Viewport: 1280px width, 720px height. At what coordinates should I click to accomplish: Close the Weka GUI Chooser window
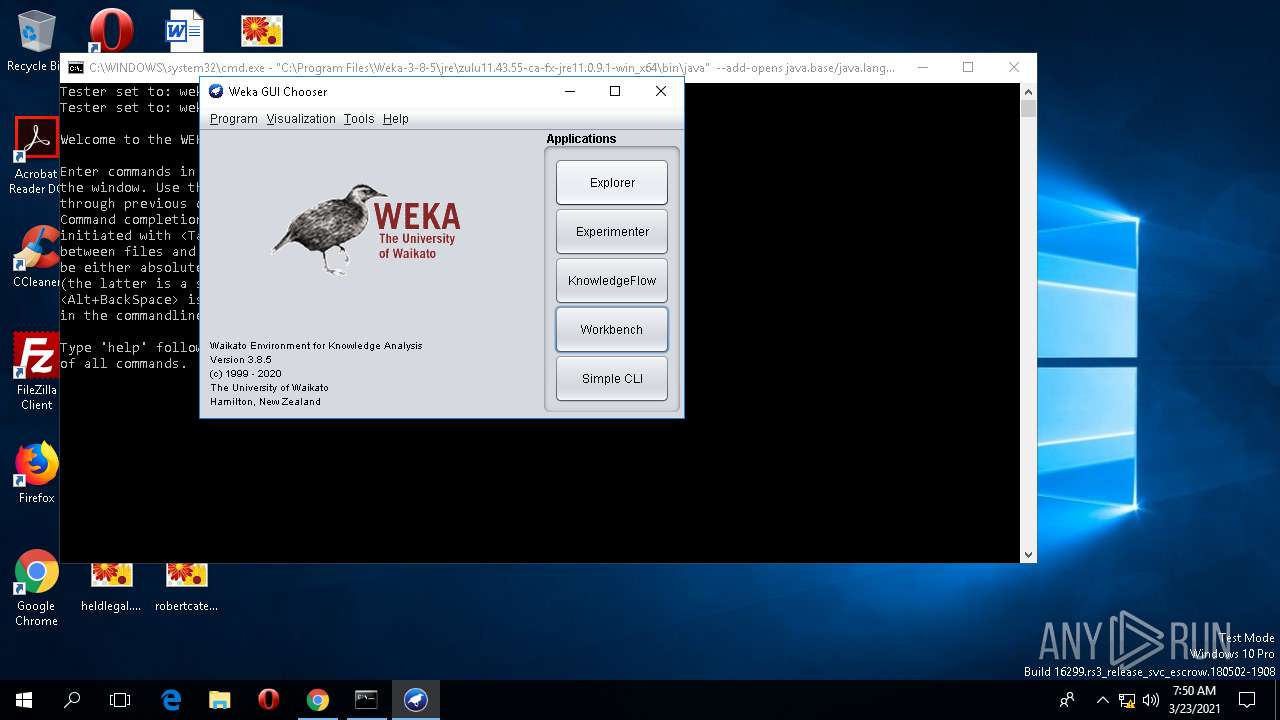coord(661,91)
